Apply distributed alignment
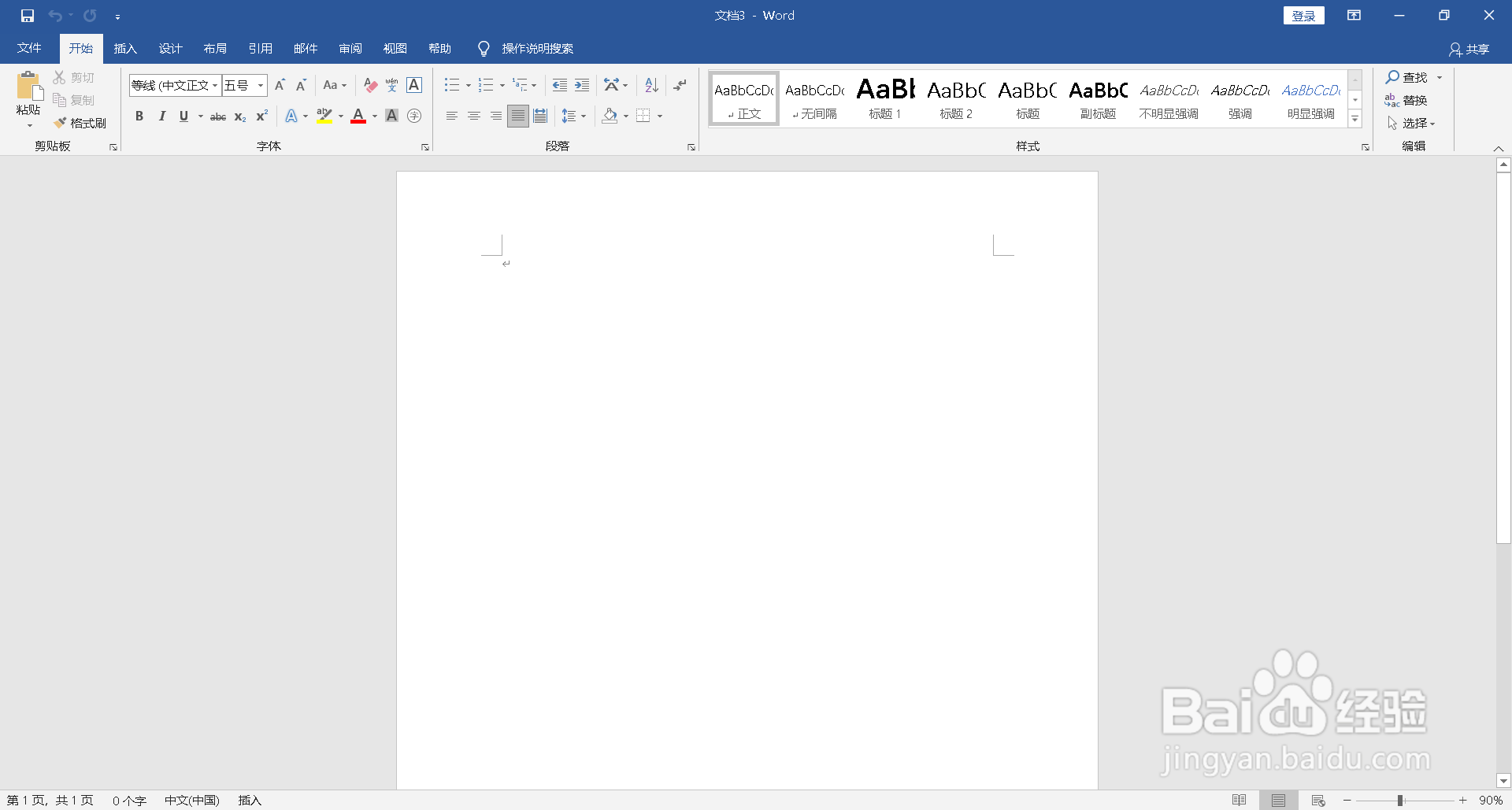This screenshot has height=810, width=1512. point(540,117)
